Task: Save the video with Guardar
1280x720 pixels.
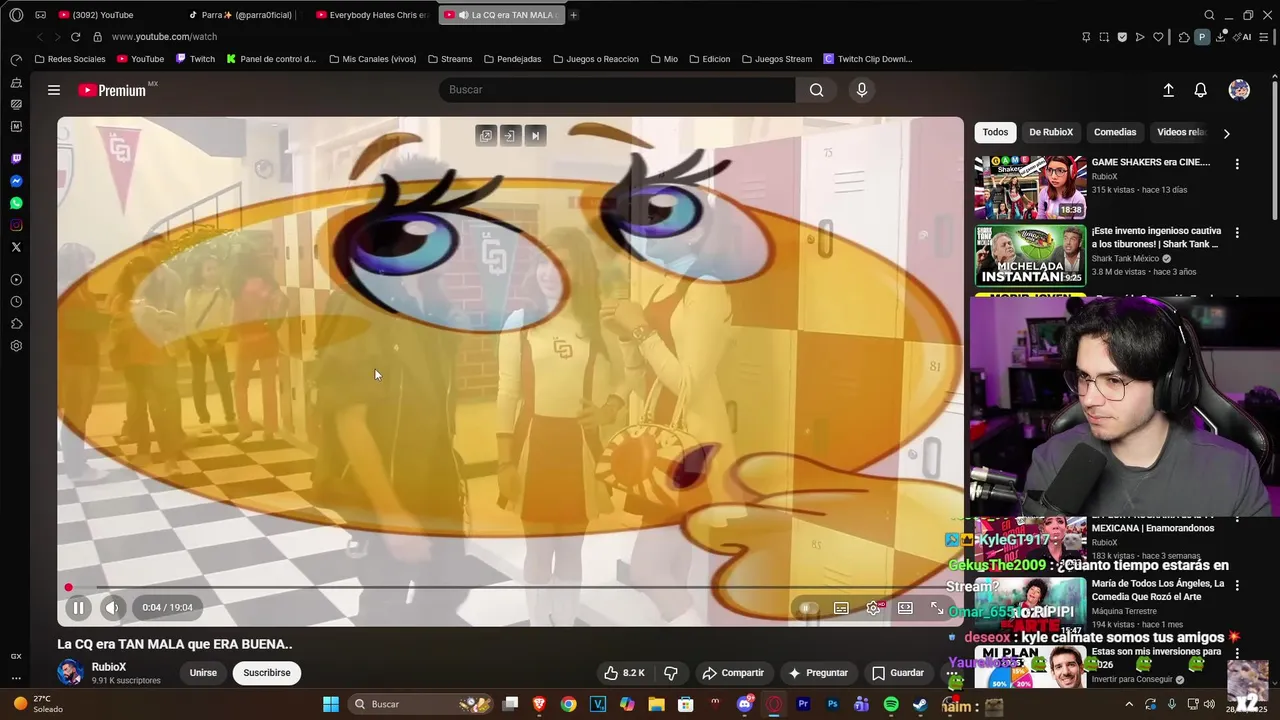Action: pyautogui.click(x=897, y=673)
